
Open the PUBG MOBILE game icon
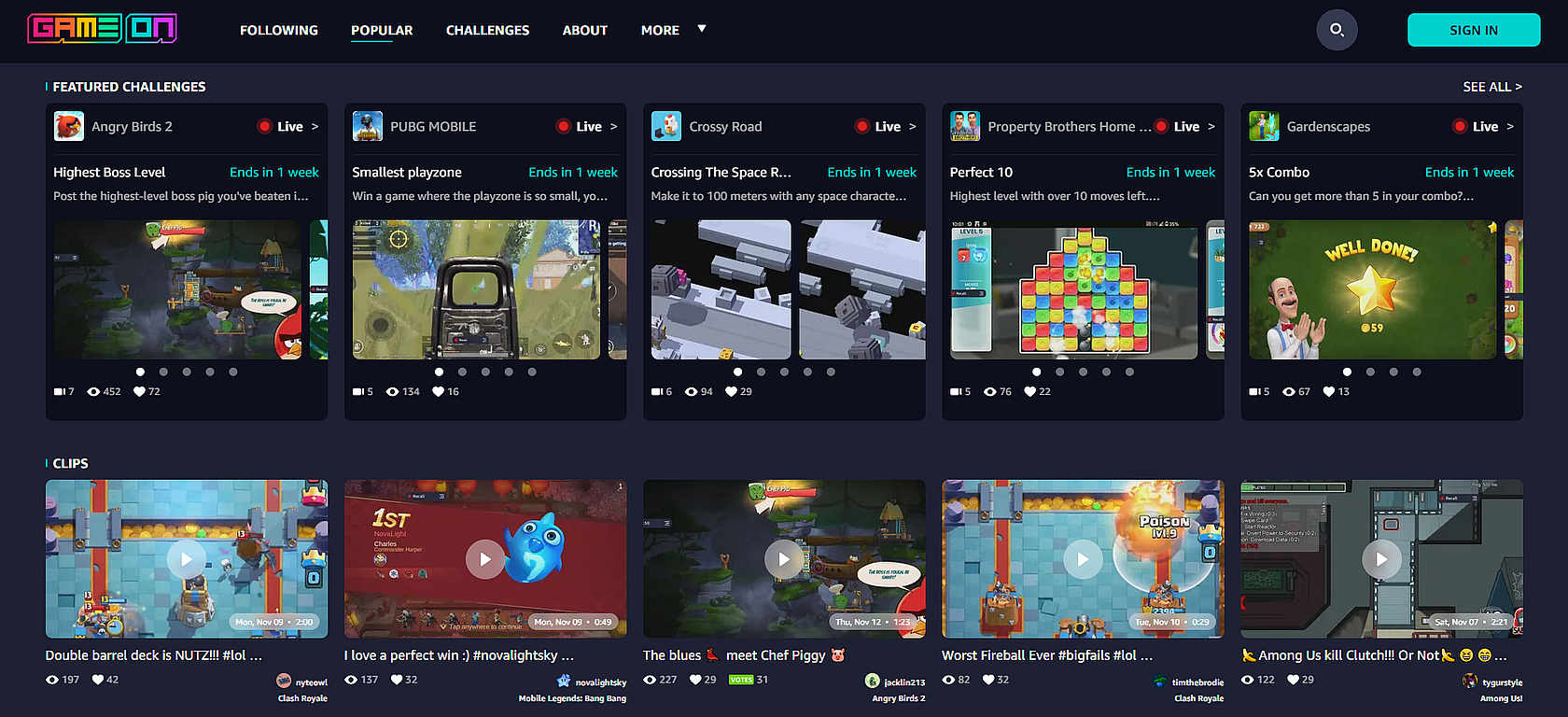click(368, 126)
